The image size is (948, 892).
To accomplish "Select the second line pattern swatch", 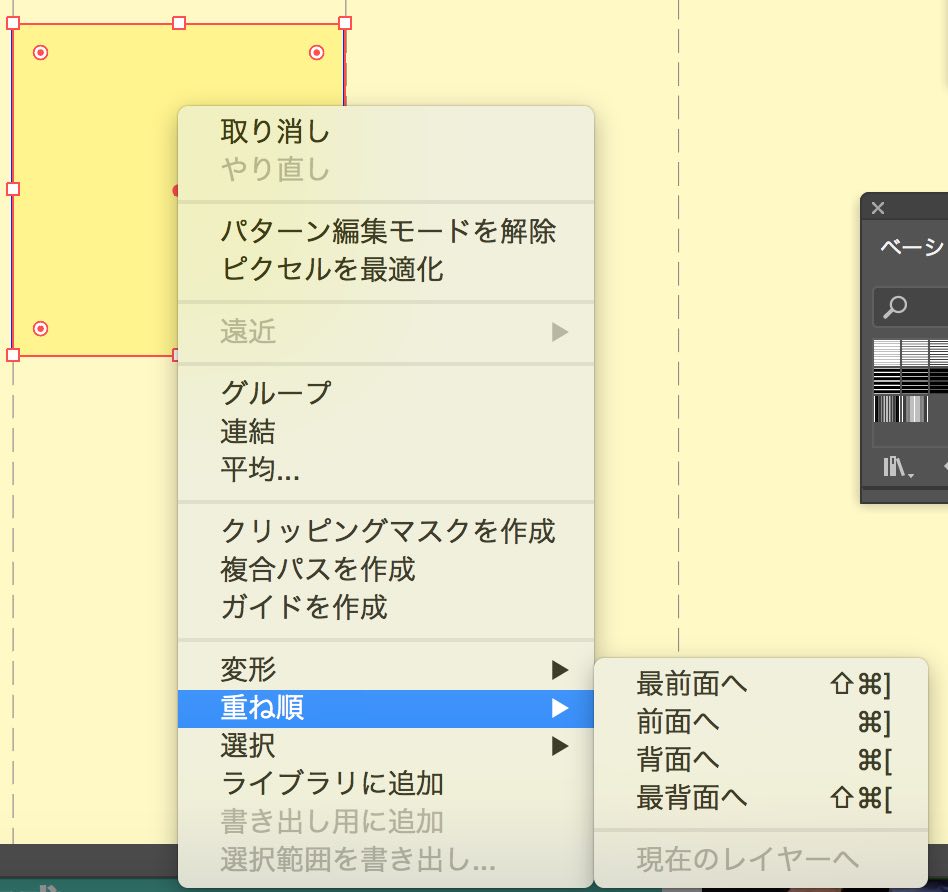I will click(914, 352).
